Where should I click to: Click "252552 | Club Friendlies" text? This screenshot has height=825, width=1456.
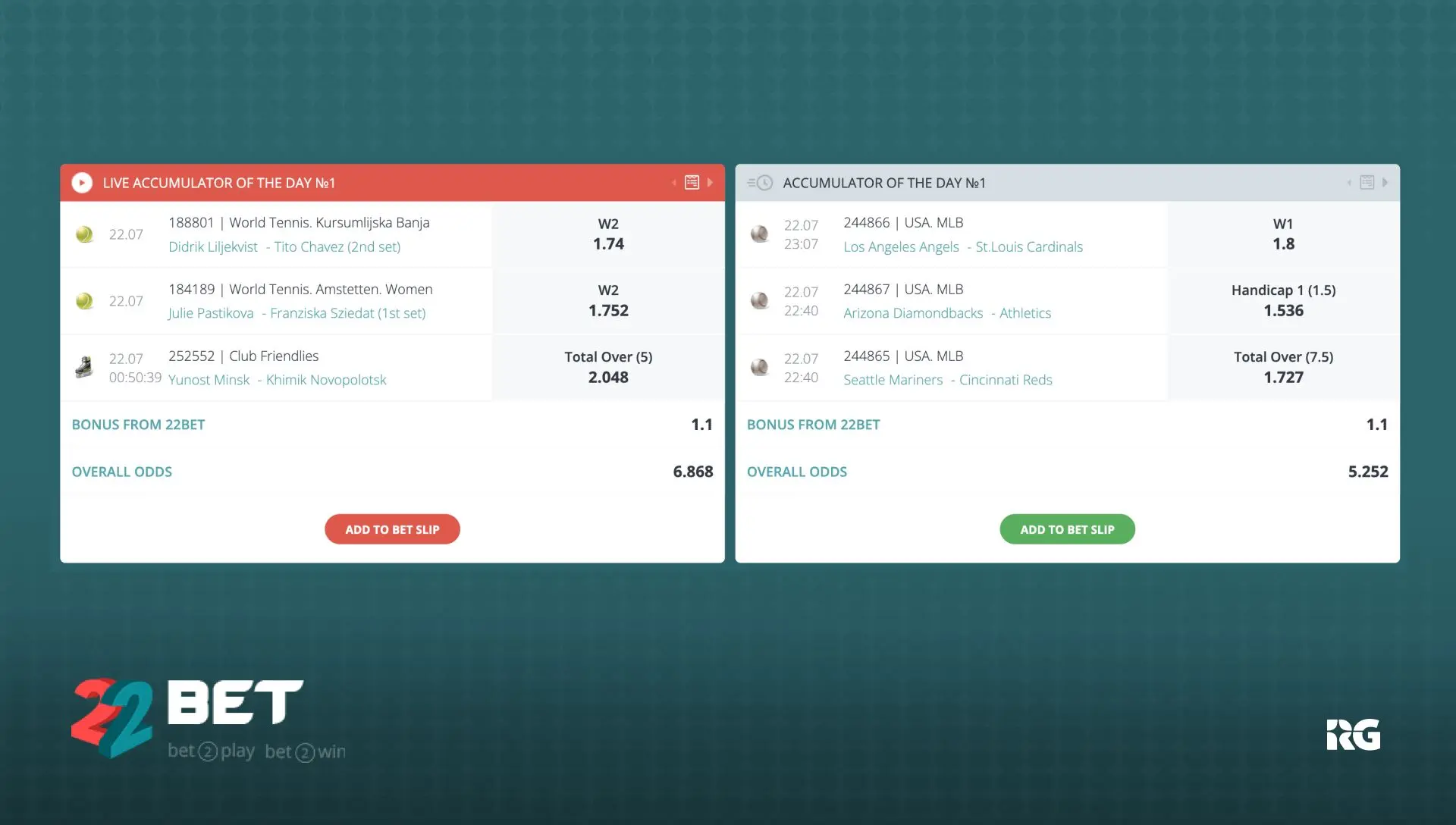[x=243, y=356]
